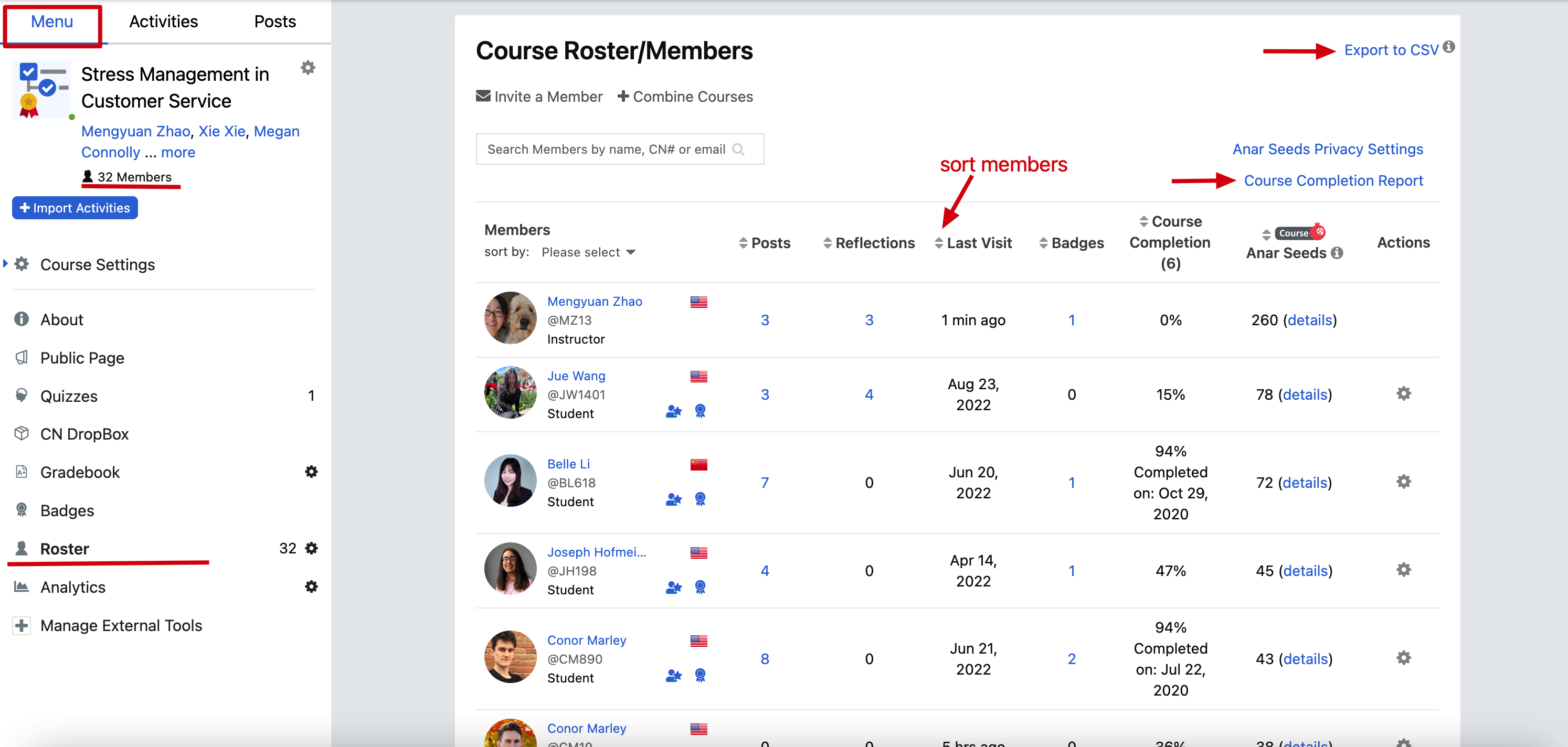Open Xie Xie instructor link

(x=221, y=131)
